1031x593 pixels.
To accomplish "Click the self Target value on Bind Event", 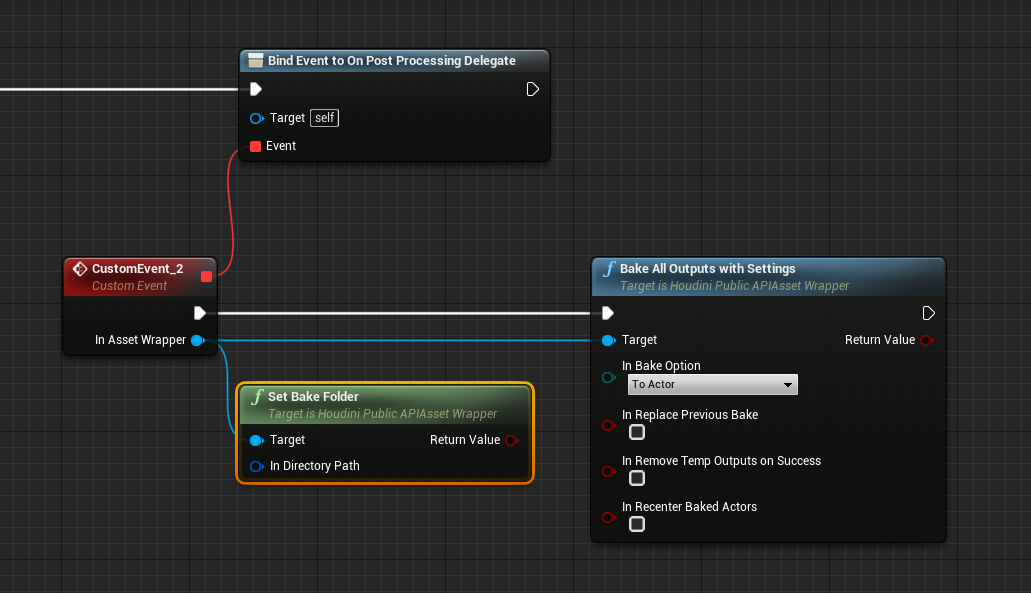I will [324, 118].
